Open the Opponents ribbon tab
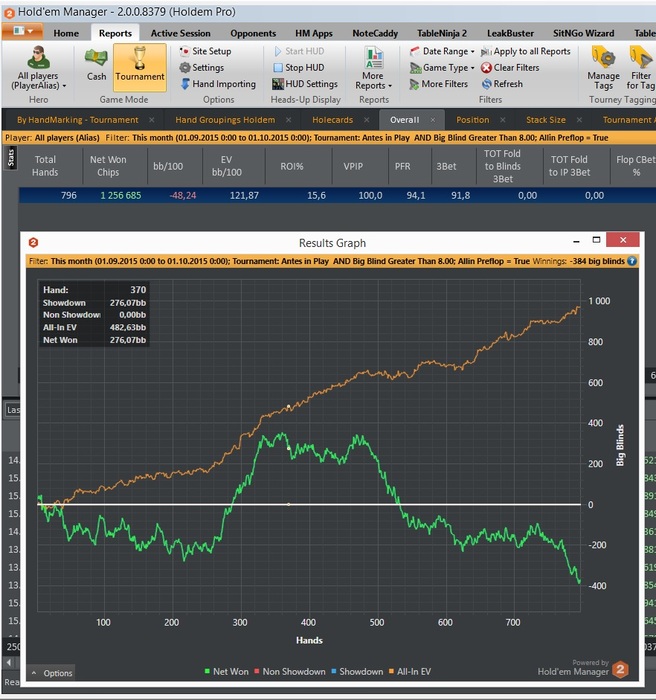This screenshot has width=656, height=700. click(x=253, y=33)
